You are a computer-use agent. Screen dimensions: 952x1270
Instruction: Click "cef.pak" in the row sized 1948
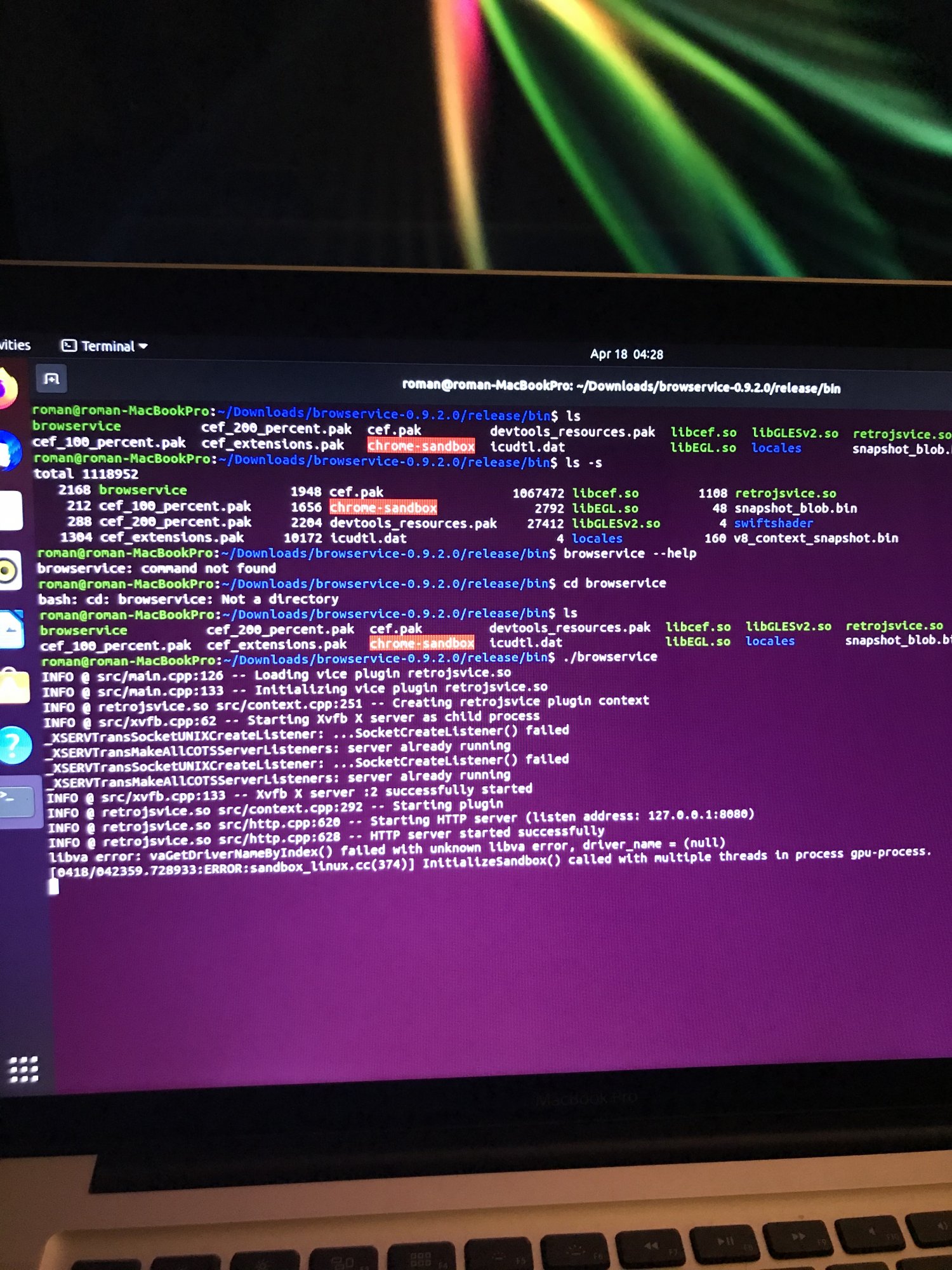[x=356, y=492]
